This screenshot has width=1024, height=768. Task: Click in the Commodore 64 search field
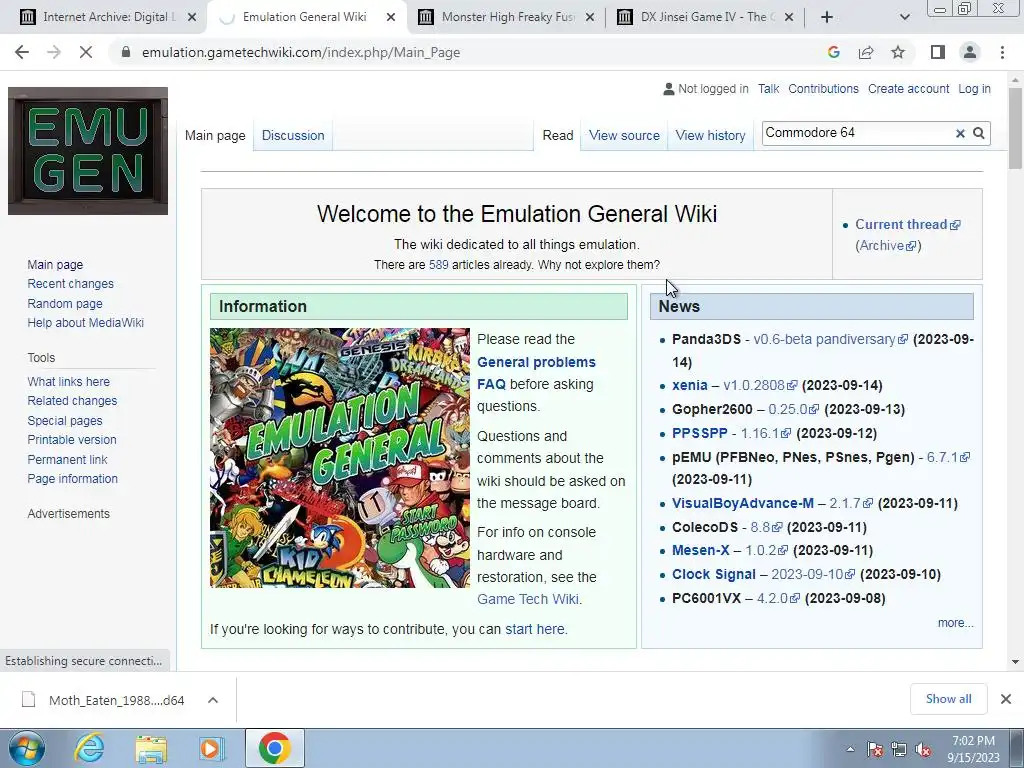coord(856,133)
